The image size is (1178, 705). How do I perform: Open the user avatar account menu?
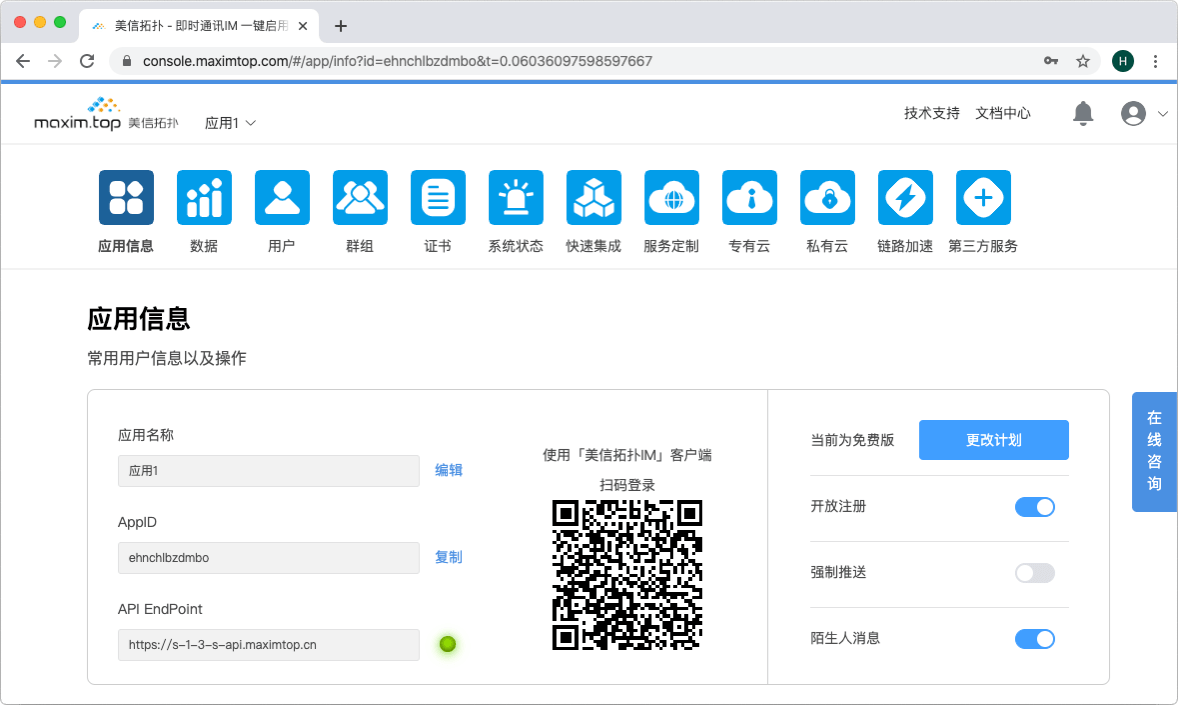tap(1134, 113)
